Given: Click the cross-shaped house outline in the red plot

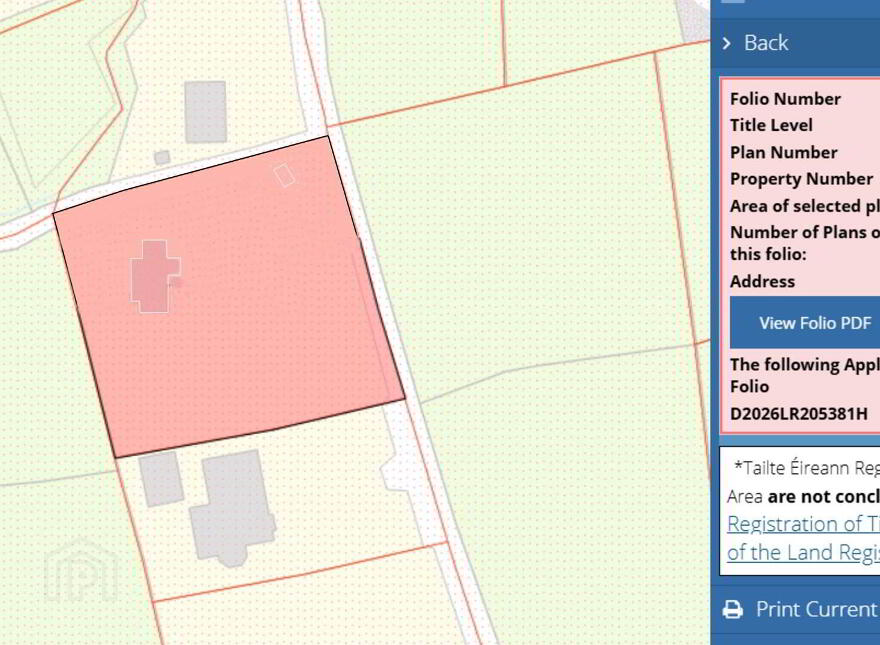Looking at the screenshot, I should click(155, 276).
